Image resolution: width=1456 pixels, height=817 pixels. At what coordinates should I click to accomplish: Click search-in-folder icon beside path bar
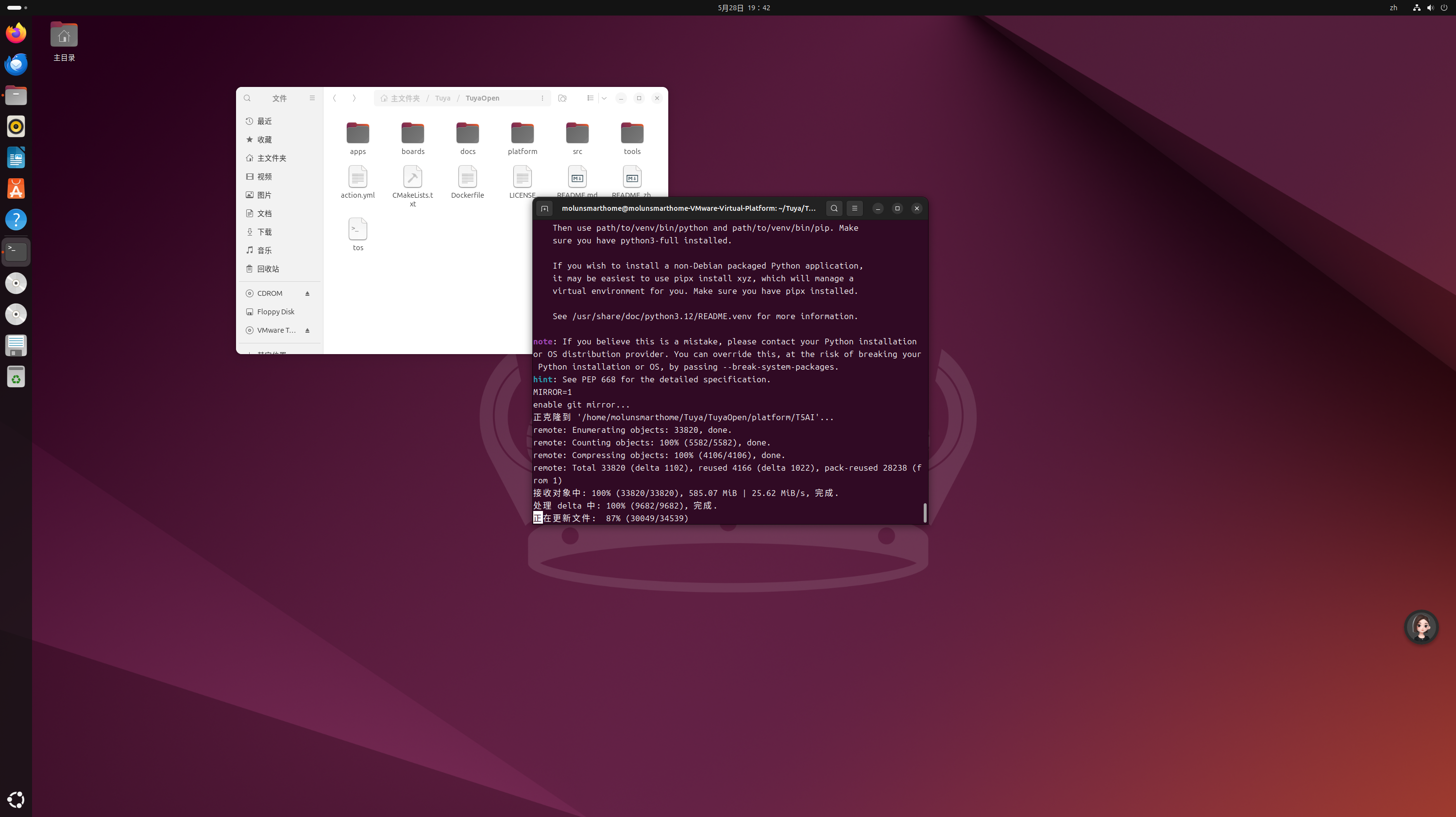tap(562, 99)
